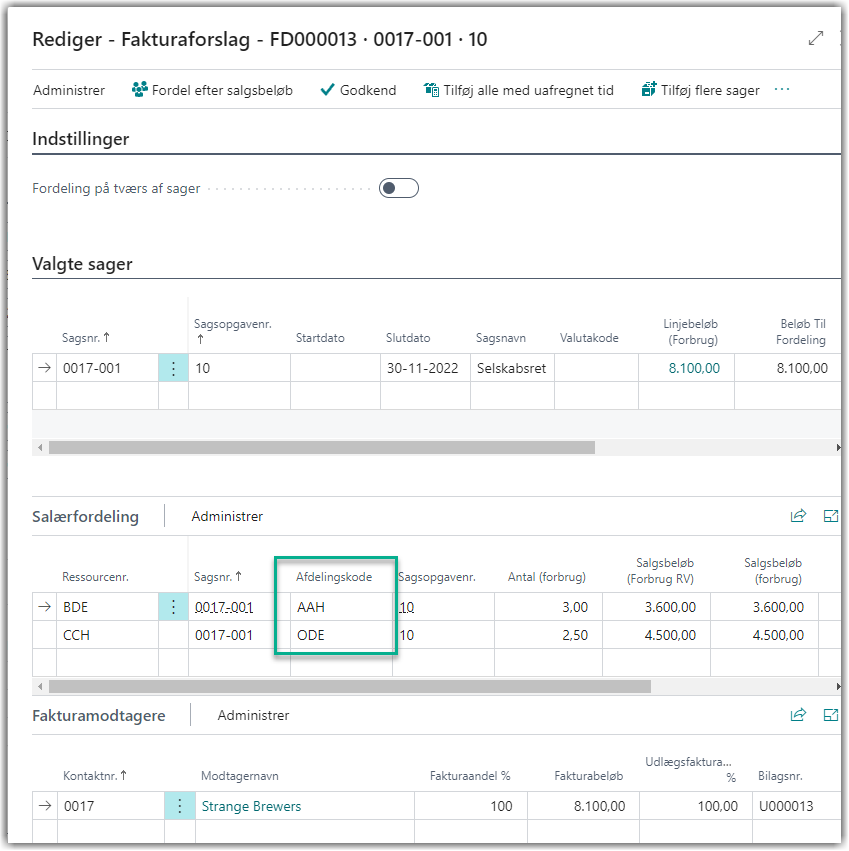Click the Fakturaandel % cell with 100
The image size is (849, 851).
coord(471,806)
